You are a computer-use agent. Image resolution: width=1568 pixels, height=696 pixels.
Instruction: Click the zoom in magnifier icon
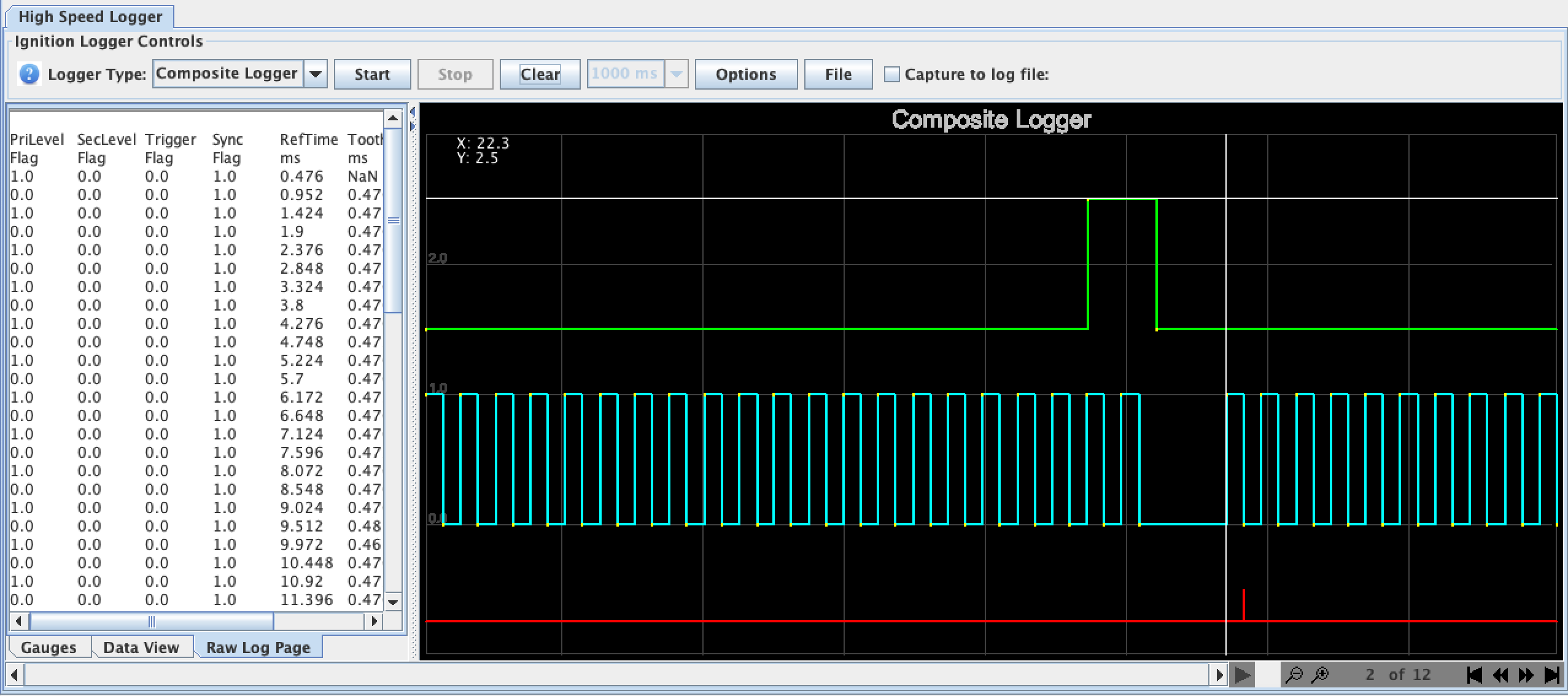pyautogui.click(x=1319, y=674)
